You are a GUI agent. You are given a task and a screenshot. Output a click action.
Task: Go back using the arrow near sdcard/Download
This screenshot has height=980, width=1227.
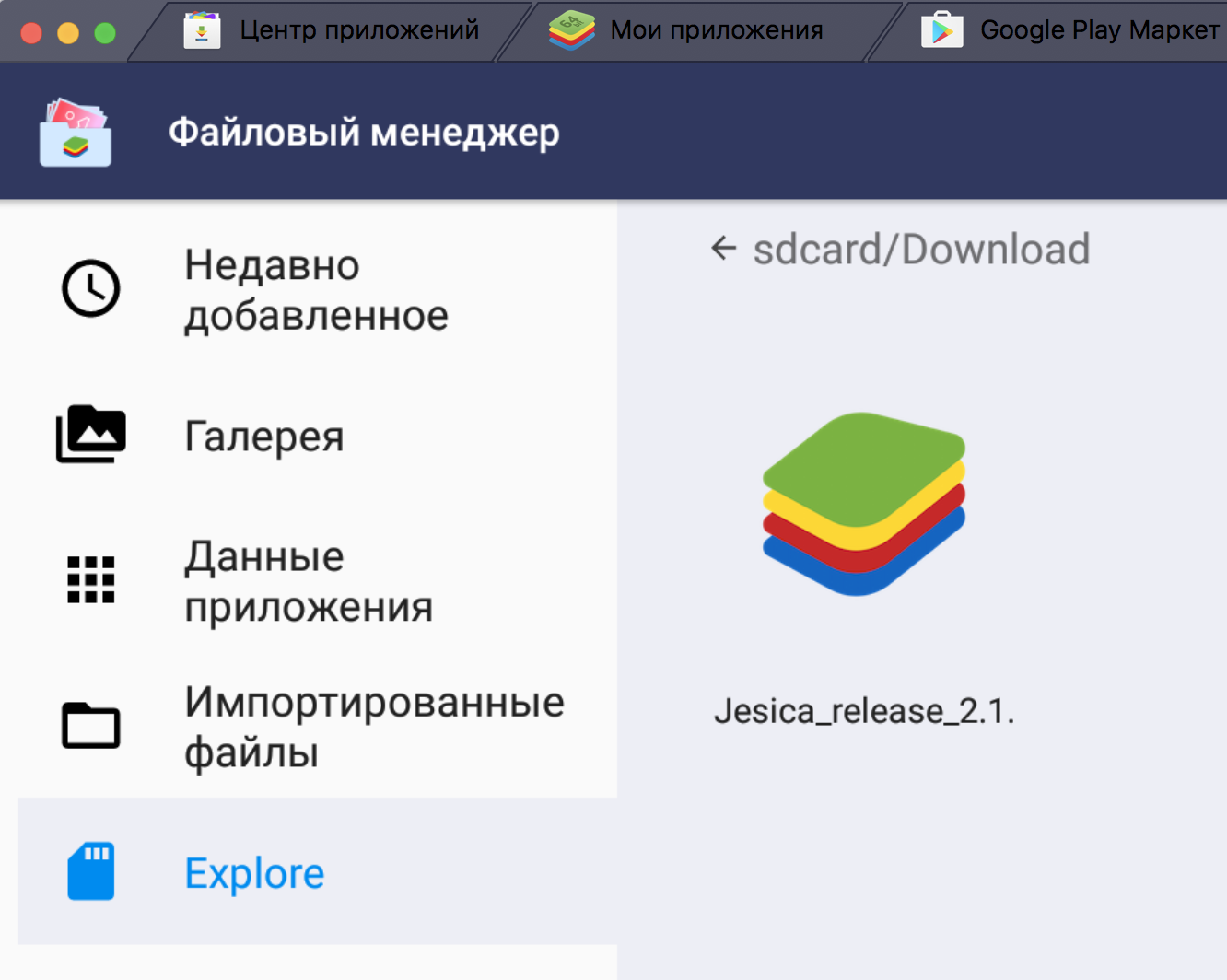click(724, 248)
